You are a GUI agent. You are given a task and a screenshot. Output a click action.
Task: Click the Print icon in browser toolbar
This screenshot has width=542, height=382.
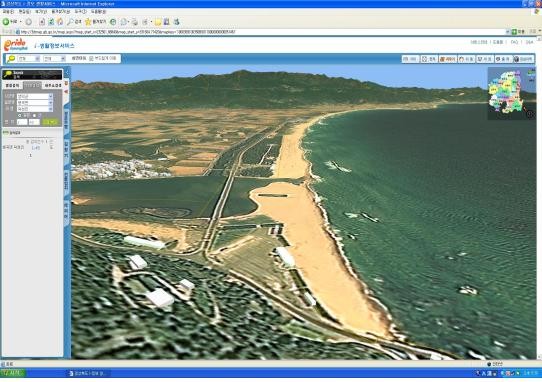[134, 22]
